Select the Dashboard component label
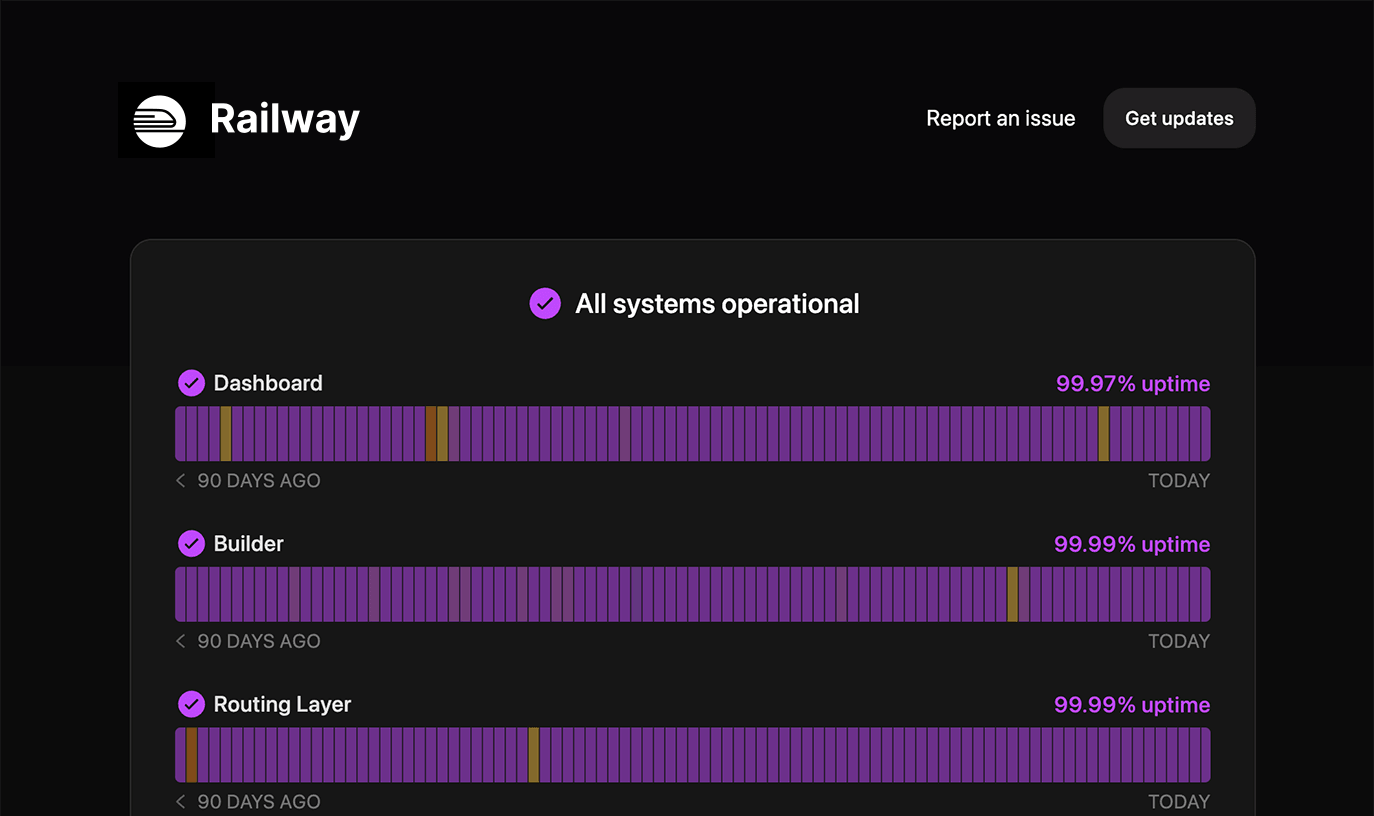This screenshot has width=1374, height=816. tap(268, 383)
